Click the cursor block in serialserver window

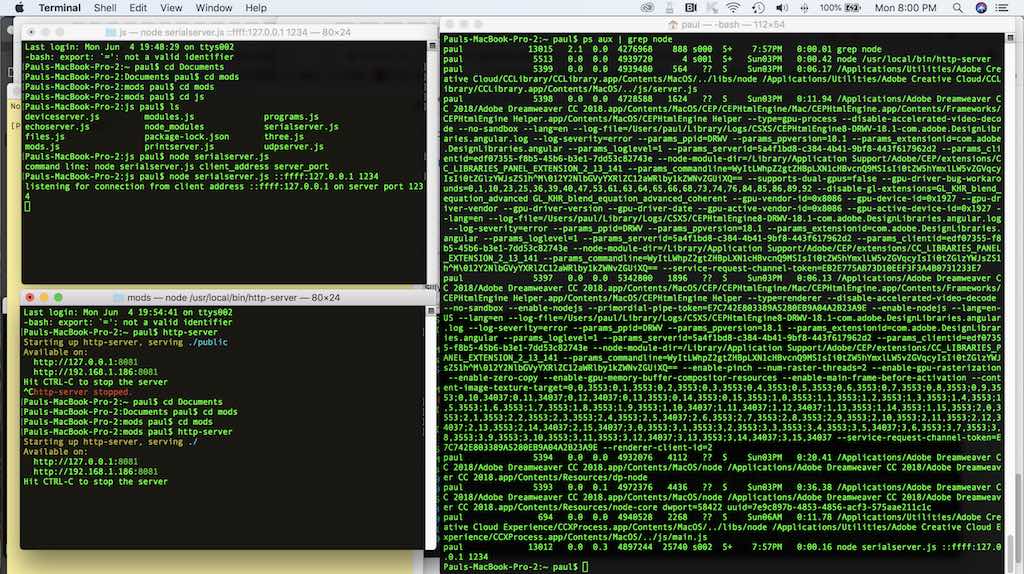(x=27, y=206)
